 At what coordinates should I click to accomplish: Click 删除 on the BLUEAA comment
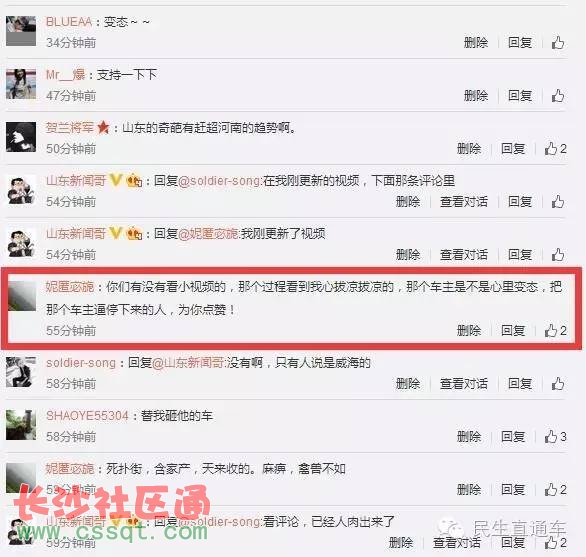(x=476, y=43)
